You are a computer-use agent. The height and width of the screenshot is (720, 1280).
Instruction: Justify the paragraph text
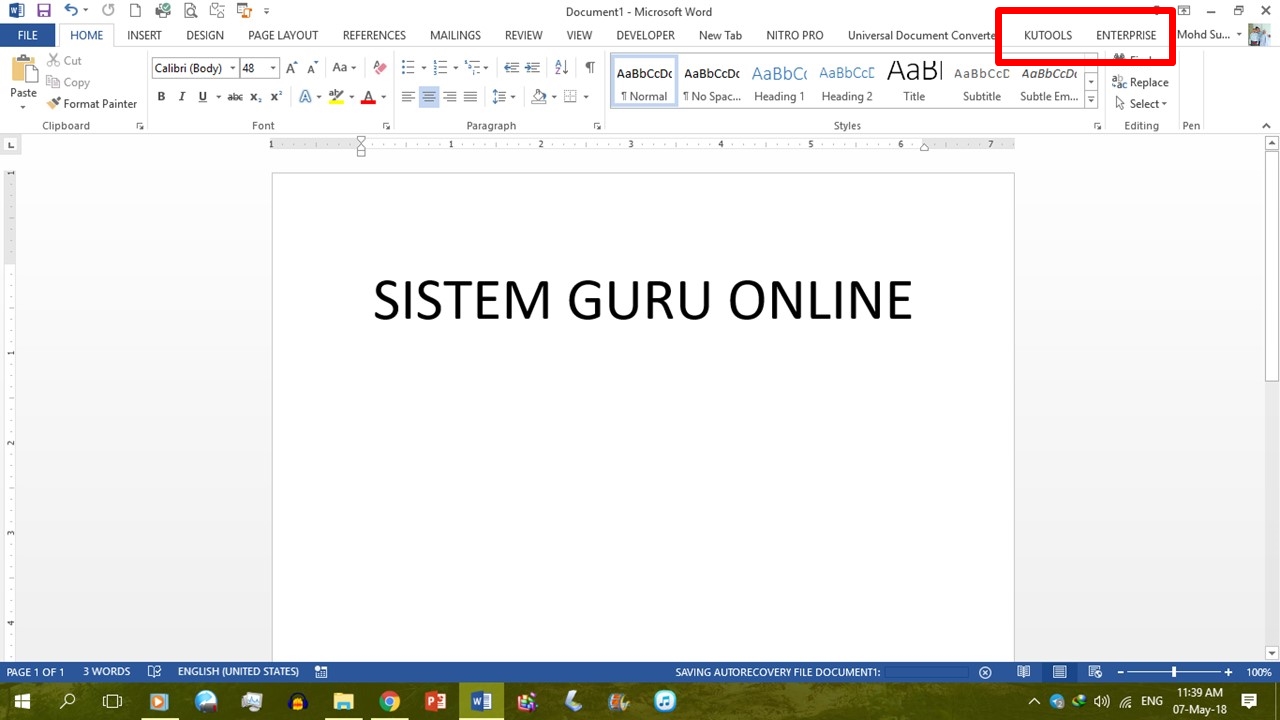coord(470,97)
